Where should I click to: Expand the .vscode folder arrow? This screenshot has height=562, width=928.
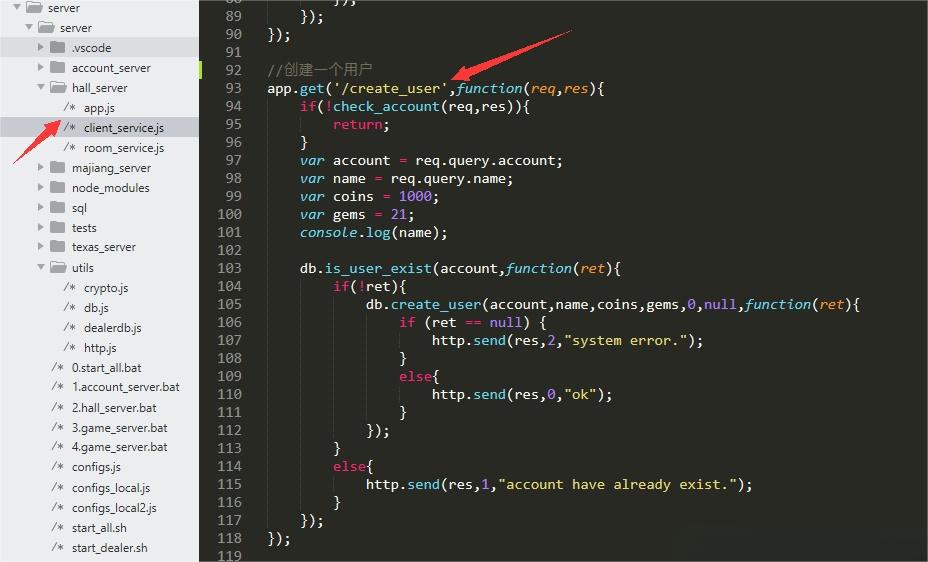pyautogui.click(x=40, y=47)
